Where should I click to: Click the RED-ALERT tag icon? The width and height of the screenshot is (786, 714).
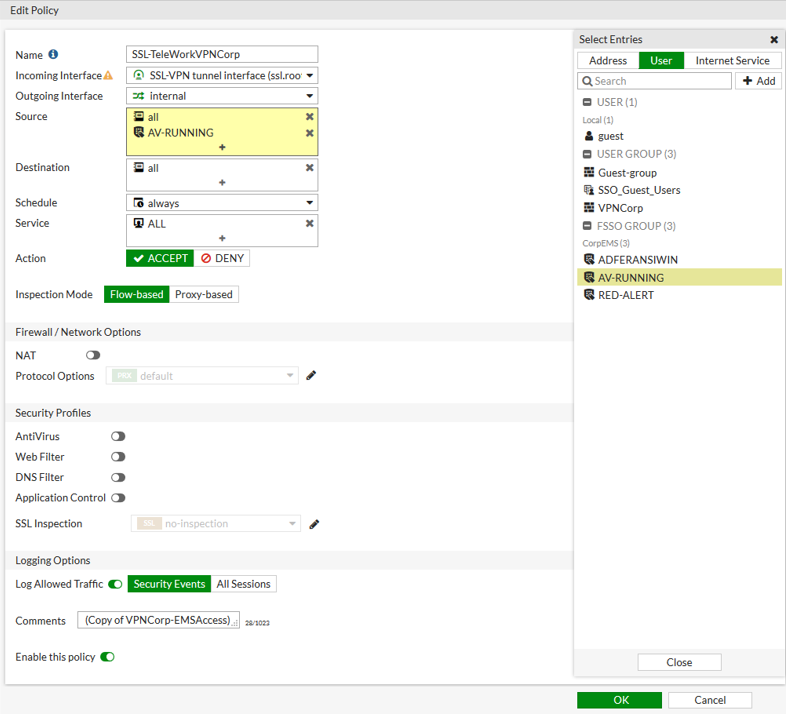point(590,294)
